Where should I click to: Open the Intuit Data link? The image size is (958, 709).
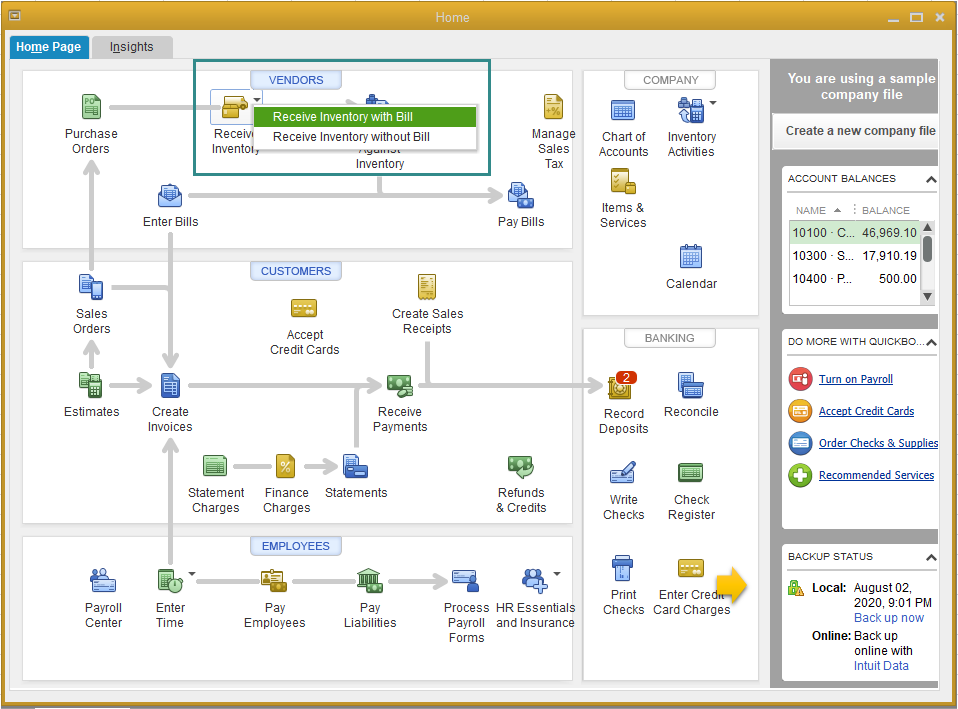coord(881,666)
